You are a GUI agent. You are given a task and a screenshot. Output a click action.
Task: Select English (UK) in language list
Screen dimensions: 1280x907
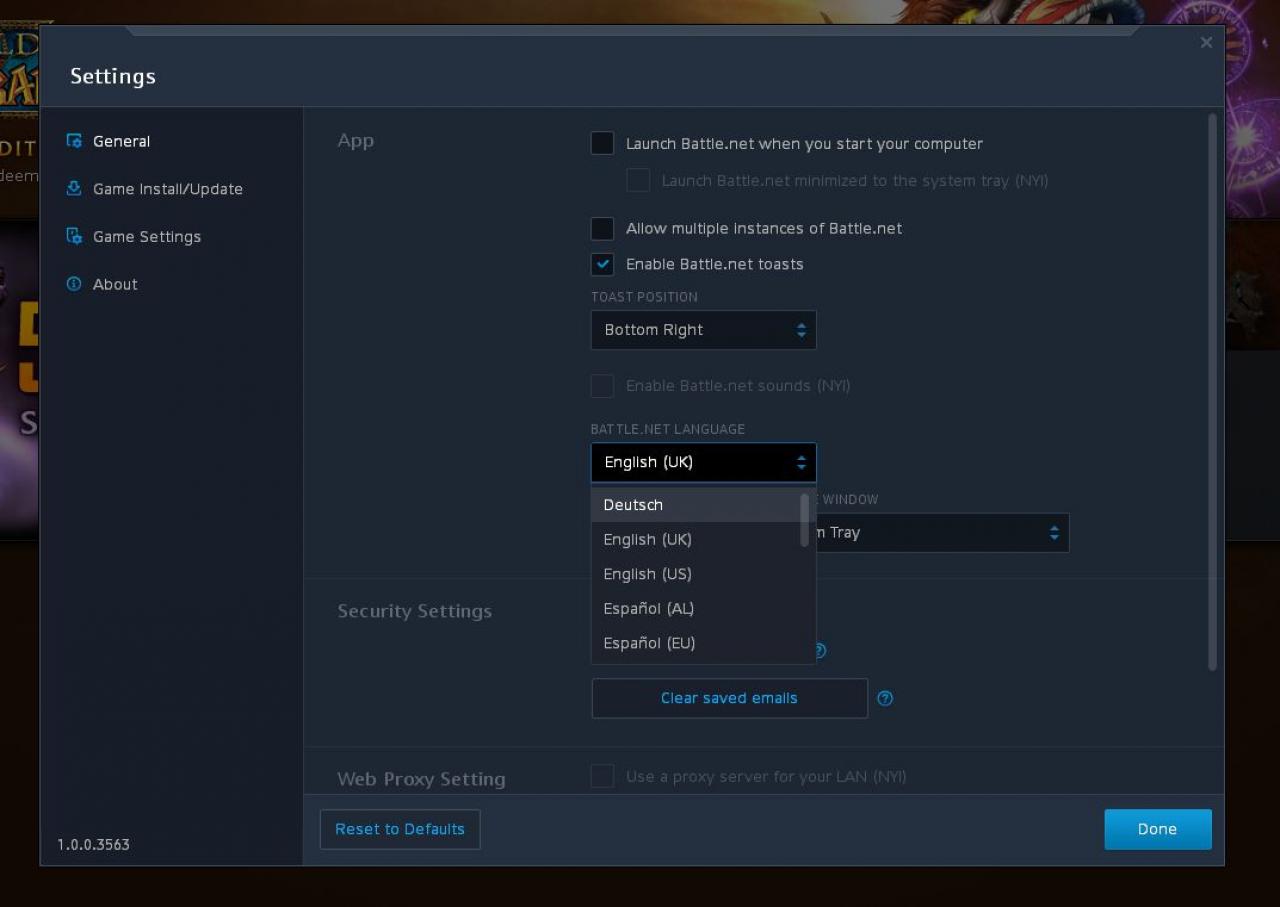click(695, 539)
